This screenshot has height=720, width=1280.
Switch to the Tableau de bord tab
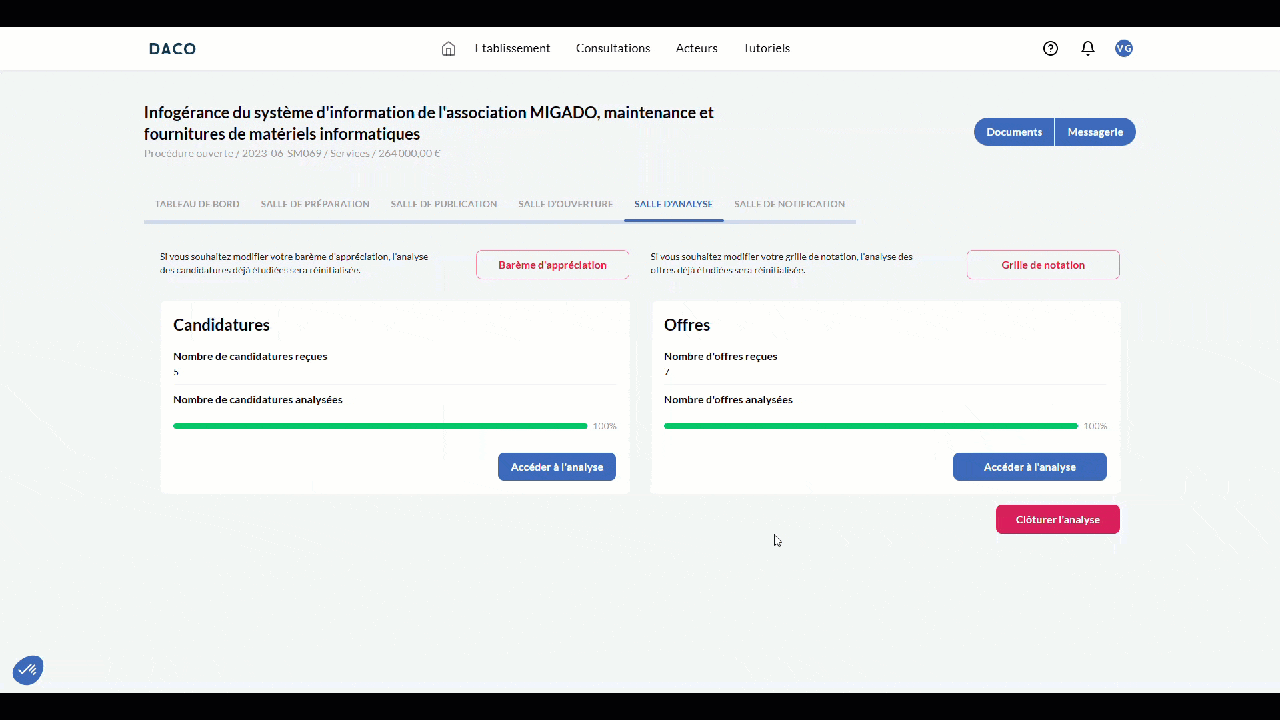coord(197,204)
